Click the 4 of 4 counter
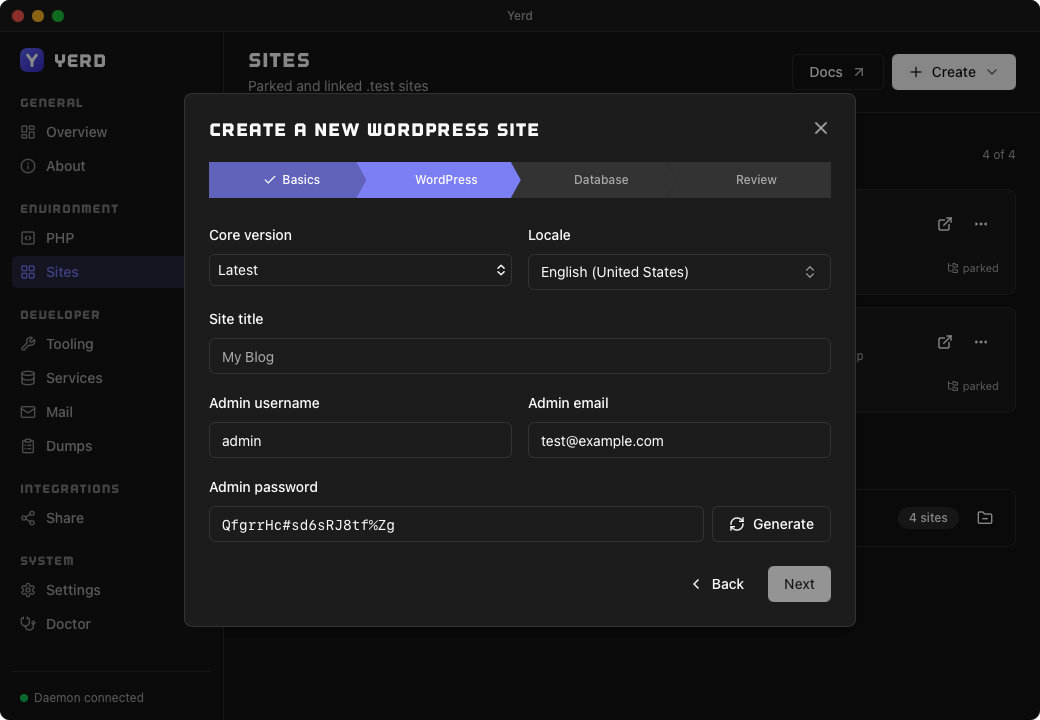Viewport: 1040px width, 720px height. (x=998, y=154)
